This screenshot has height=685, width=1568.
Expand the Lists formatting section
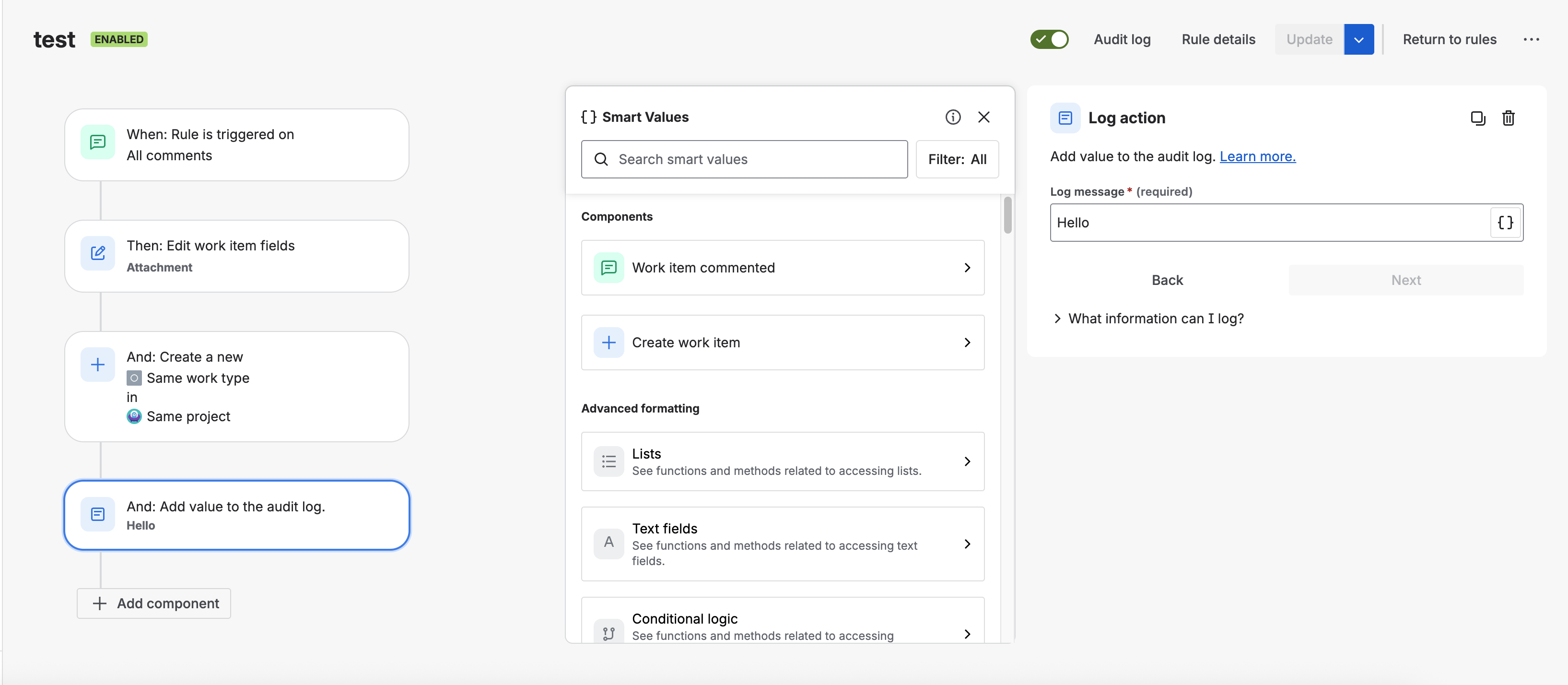point(783,461)
